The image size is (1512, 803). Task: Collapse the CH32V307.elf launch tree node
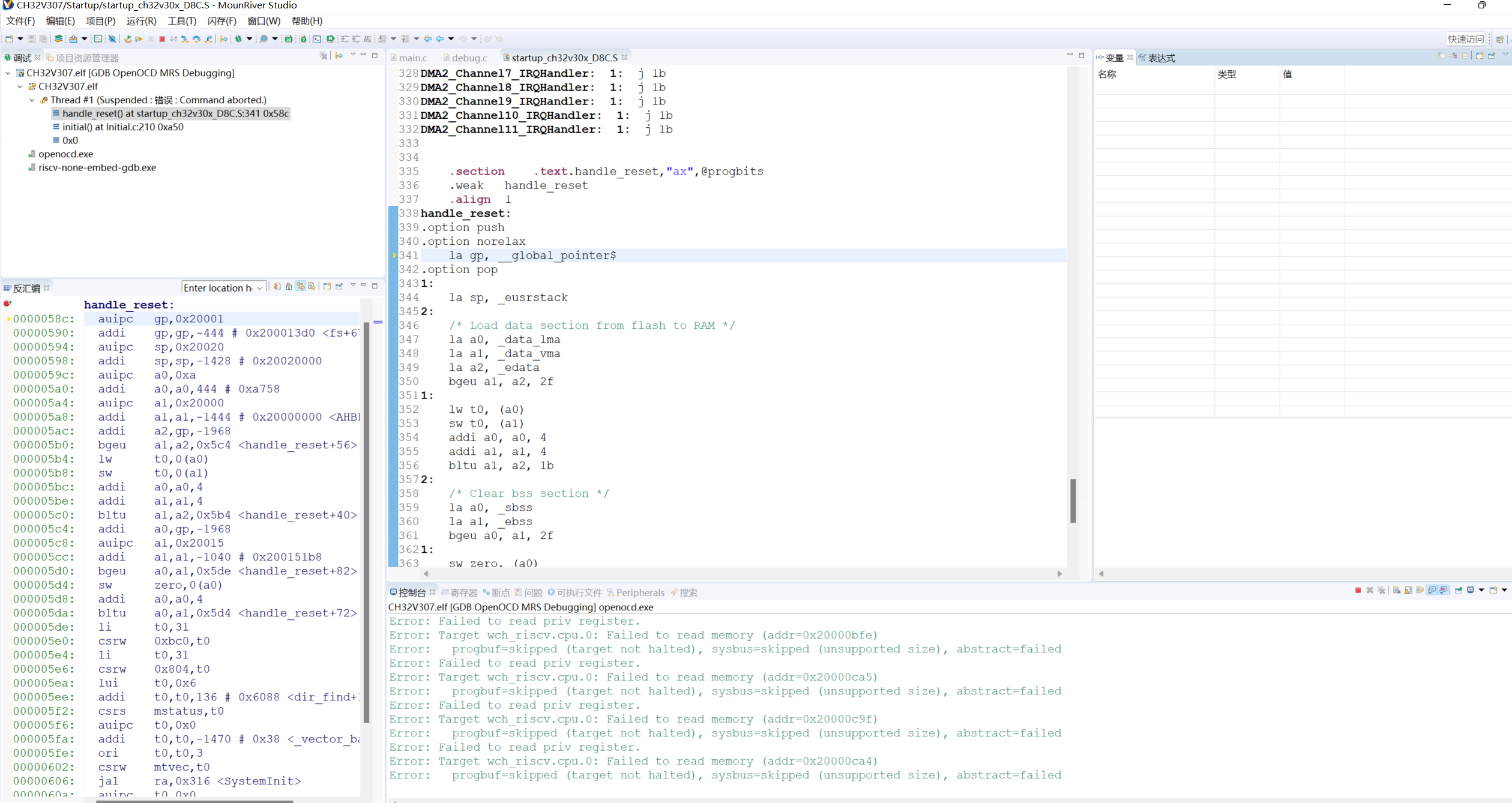[x=8, y=73]
